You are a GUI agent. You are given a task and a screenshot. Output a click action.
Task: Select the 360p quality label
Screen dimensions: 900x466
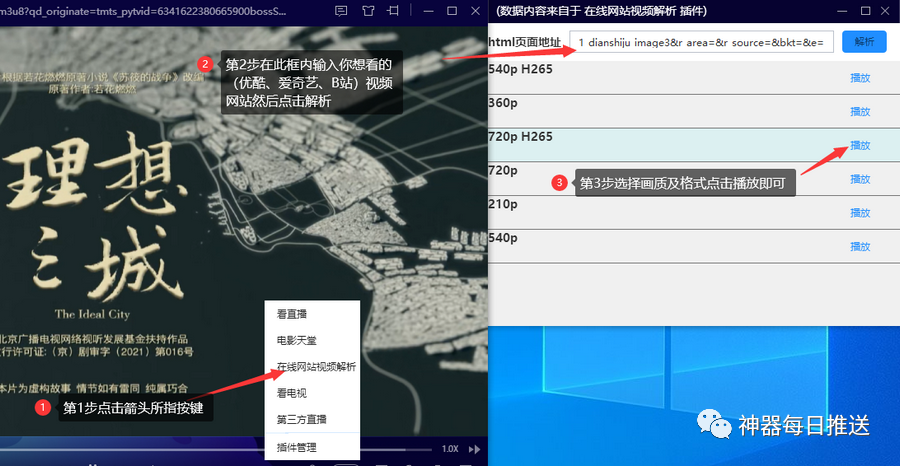503,103
